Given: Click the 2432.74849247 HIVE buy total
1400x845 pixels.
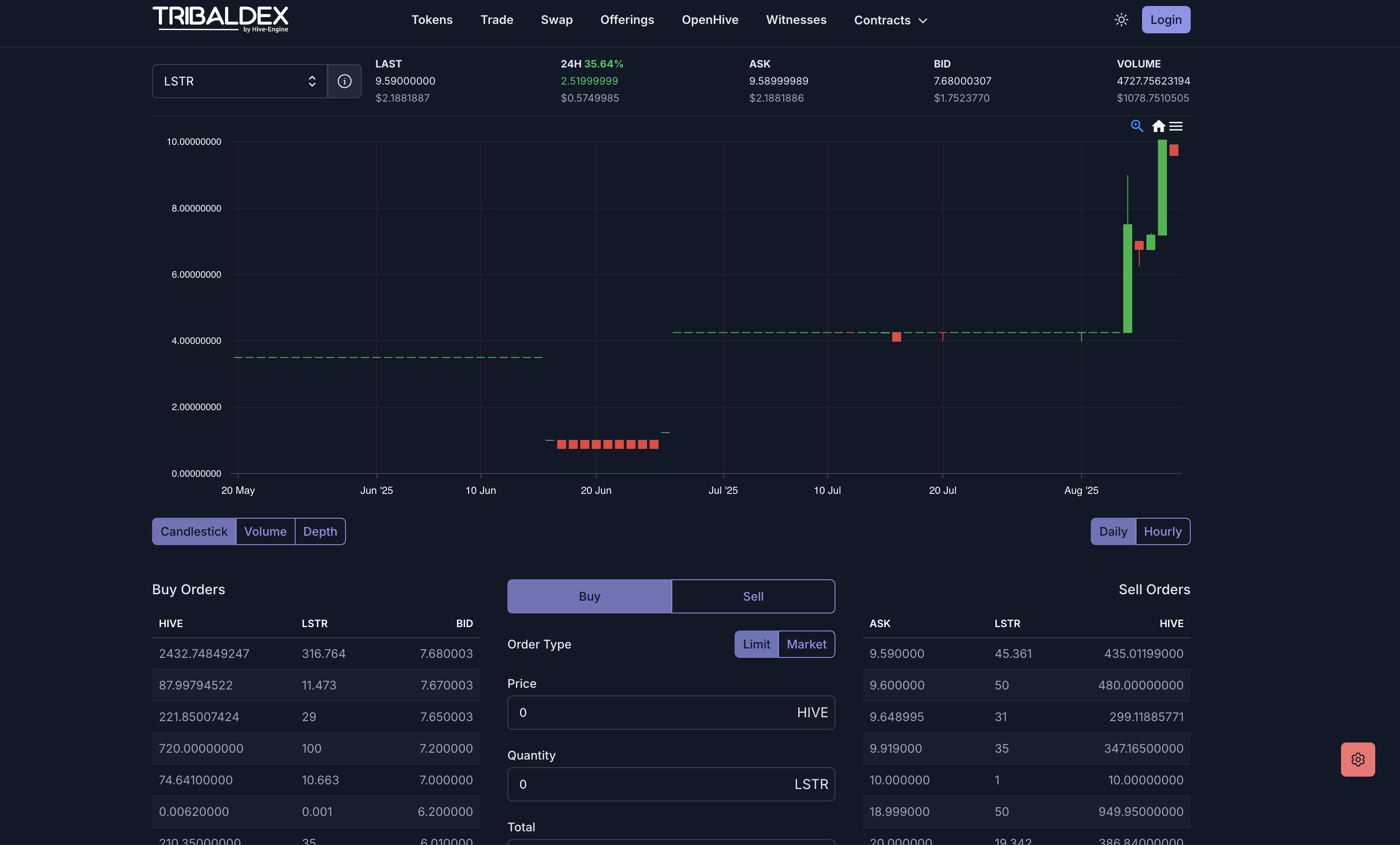Looking at the screenshot, I should click(x=204, y=654).
